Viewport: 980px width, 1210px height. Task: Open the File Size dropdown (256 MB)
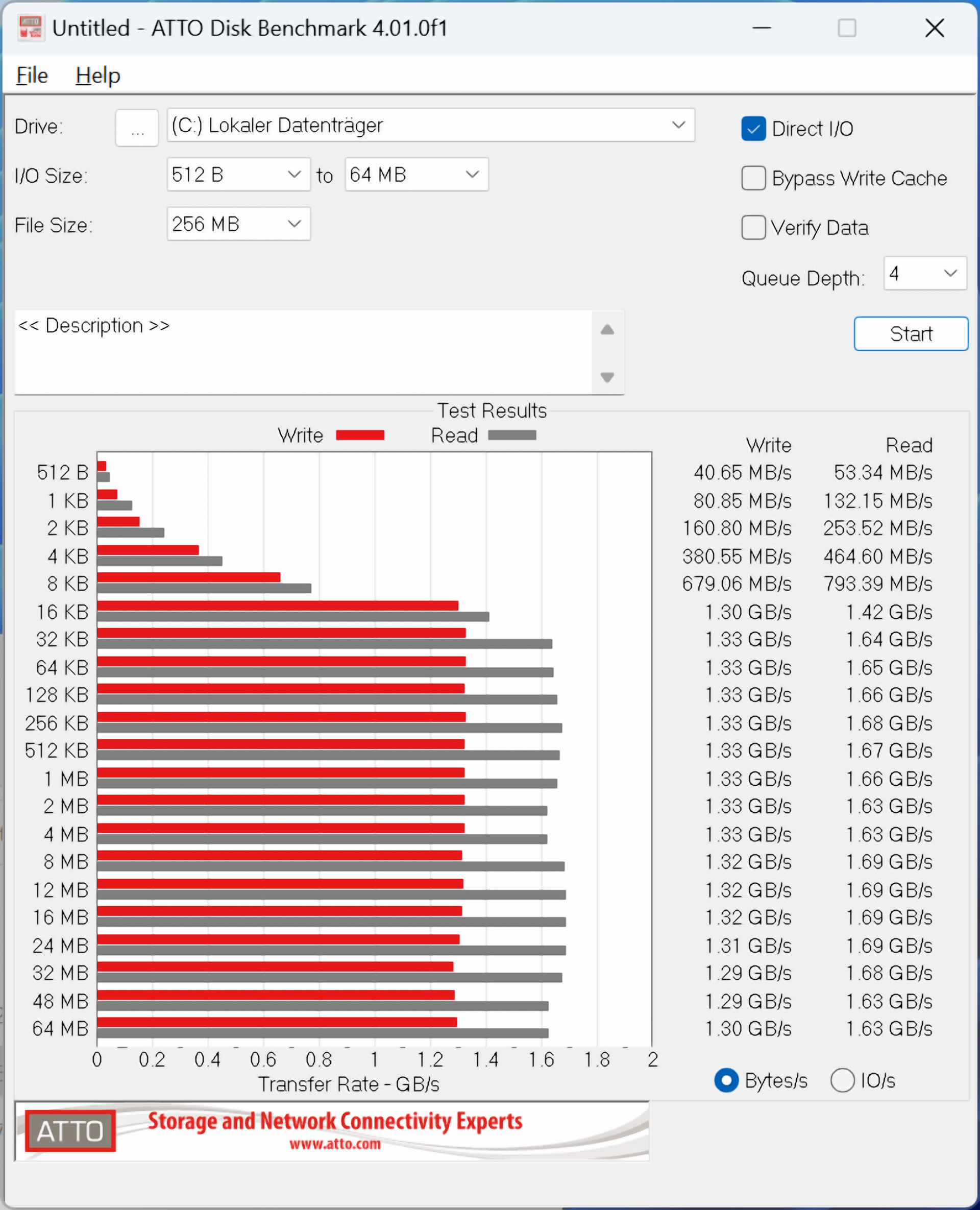[238, 224]
